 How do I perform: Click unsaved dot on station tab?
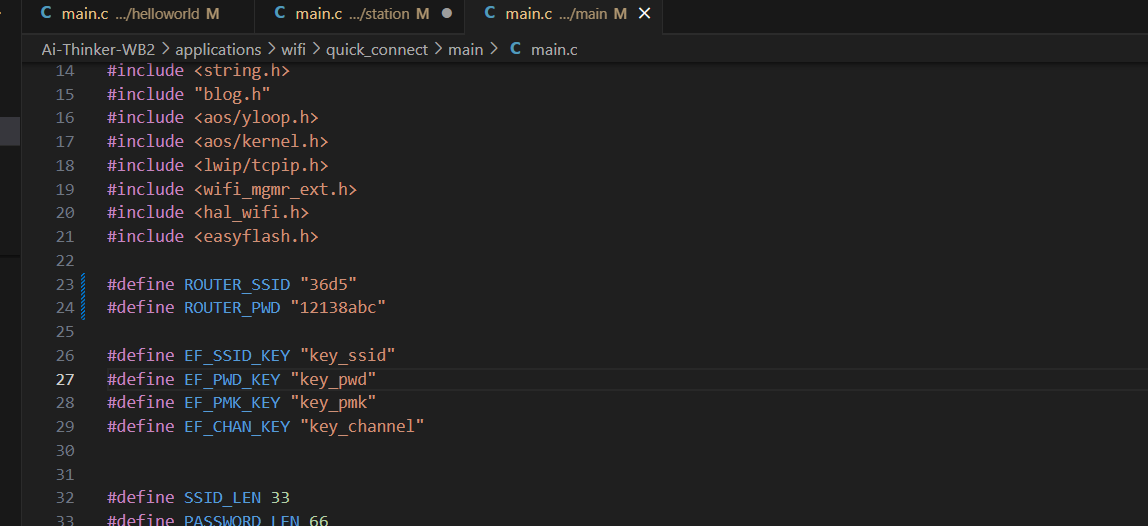(447, 13)
